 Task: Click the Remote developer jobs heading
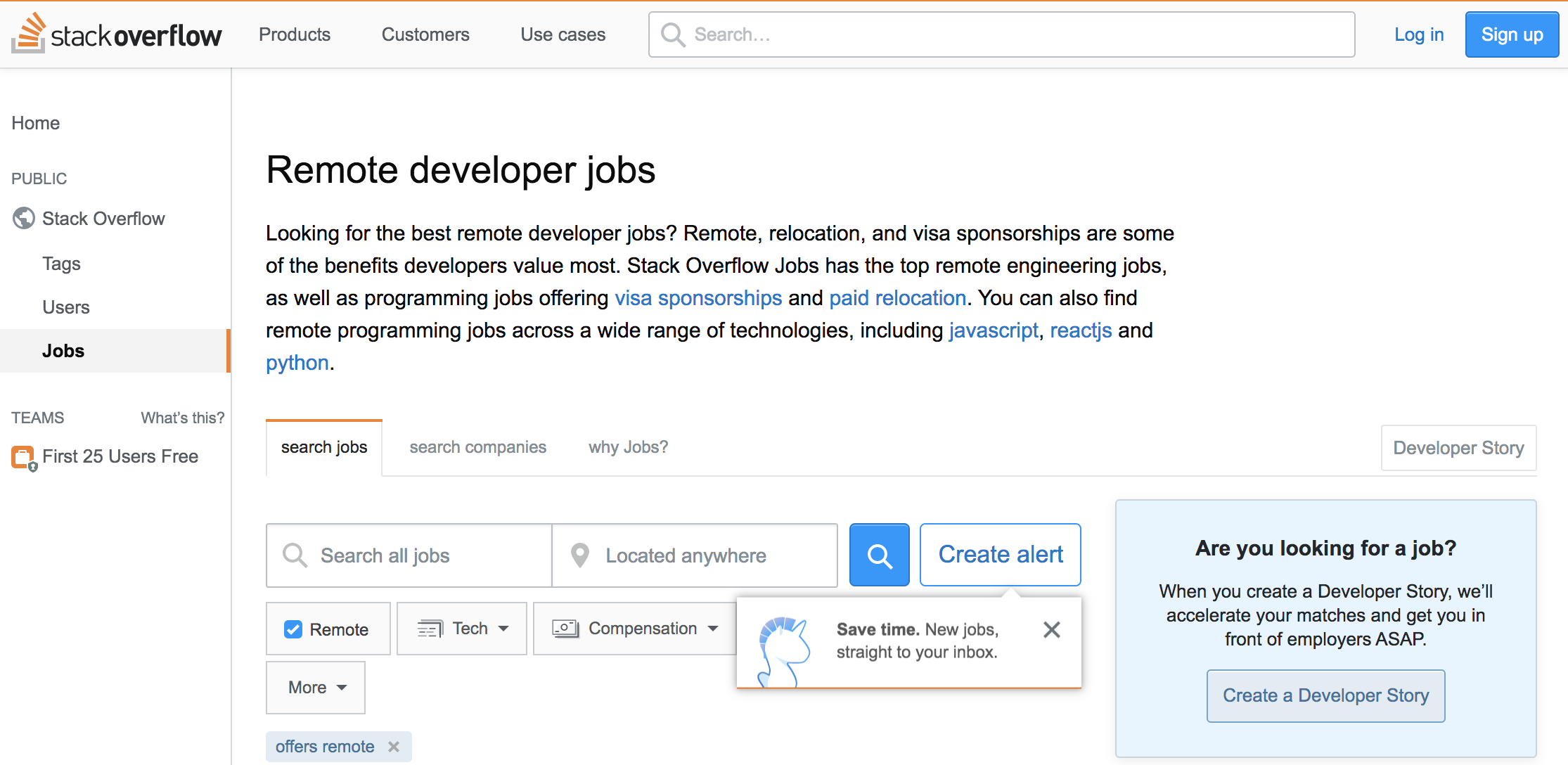pyautogui.click(x=461, y=170)
